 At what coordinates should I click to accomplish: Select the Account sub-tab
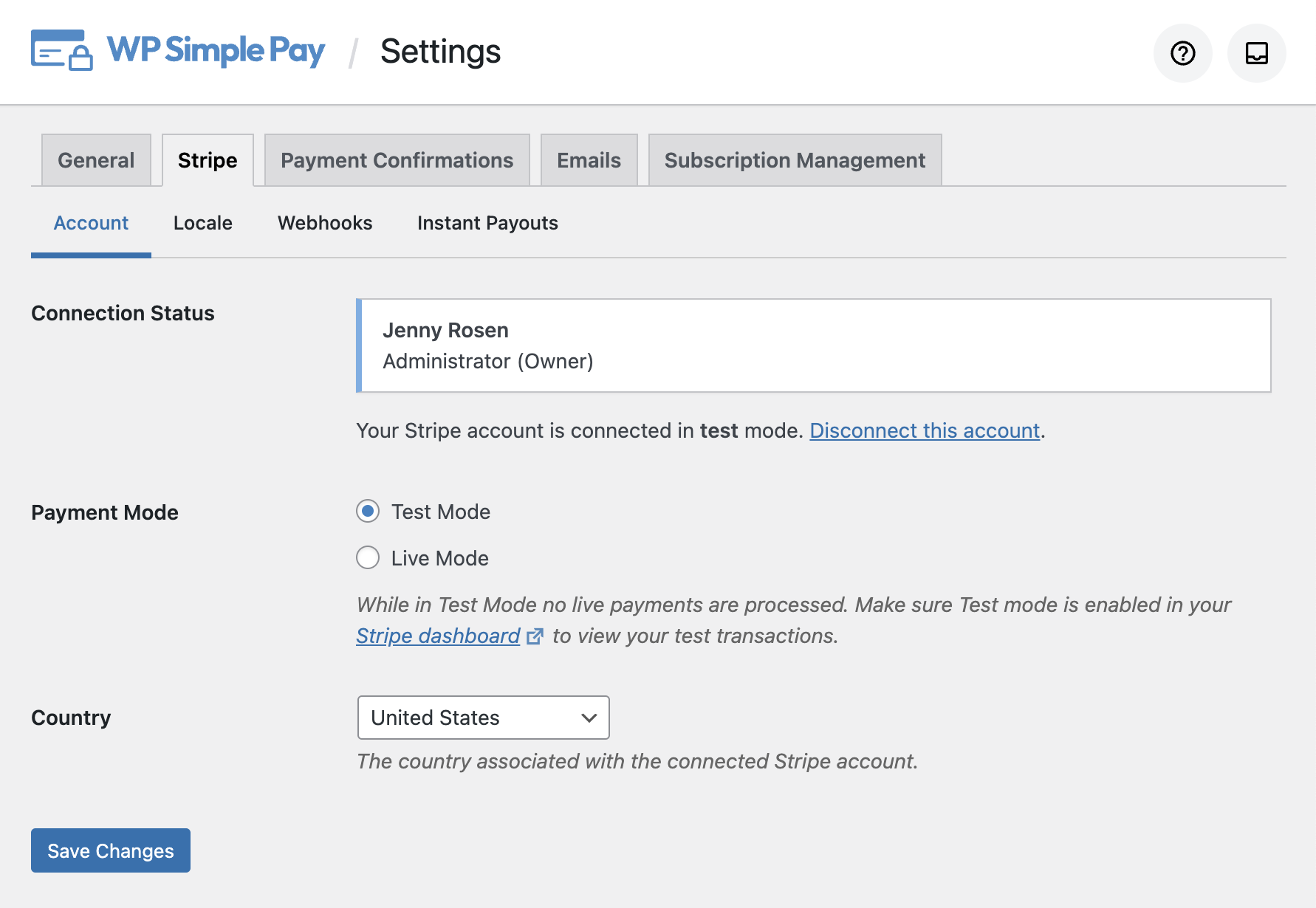91,223
